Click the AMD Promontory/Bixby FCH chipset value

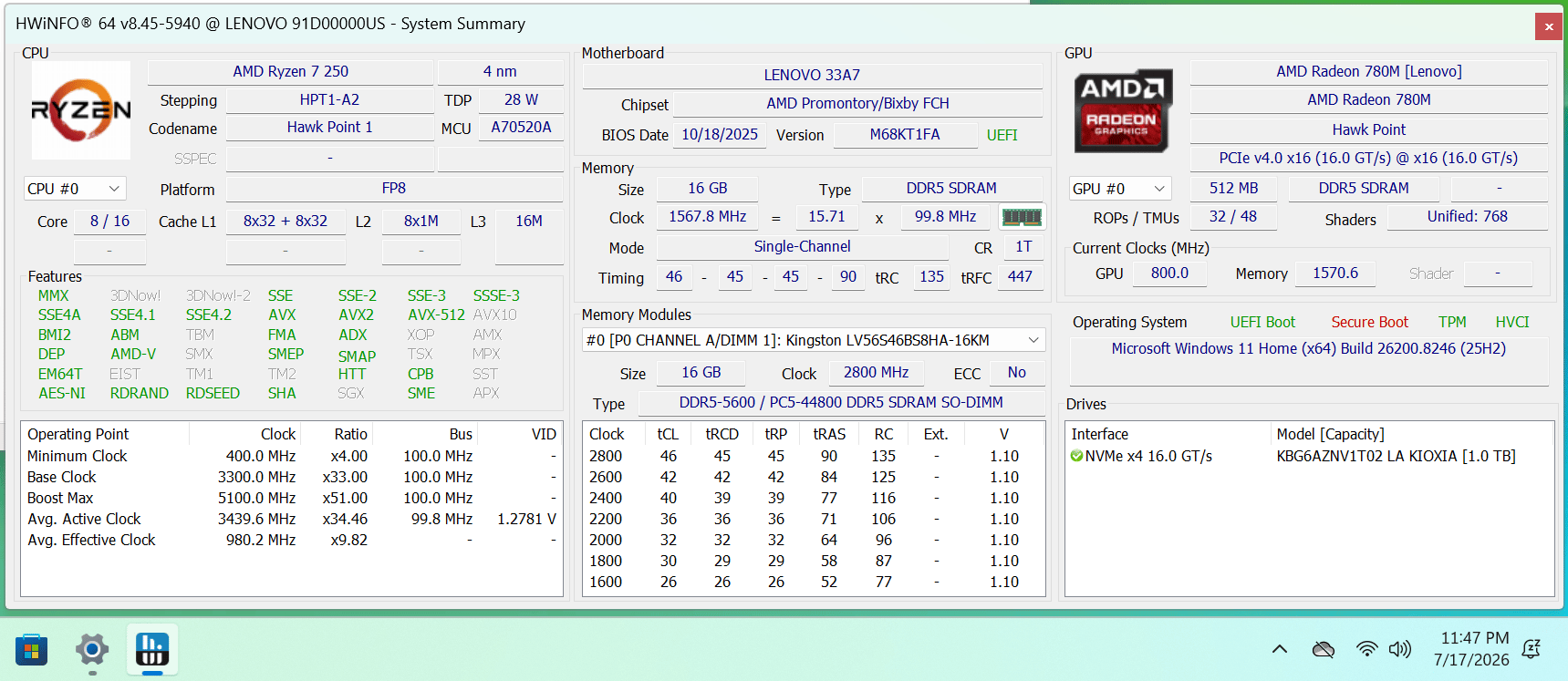click(857, 103)
